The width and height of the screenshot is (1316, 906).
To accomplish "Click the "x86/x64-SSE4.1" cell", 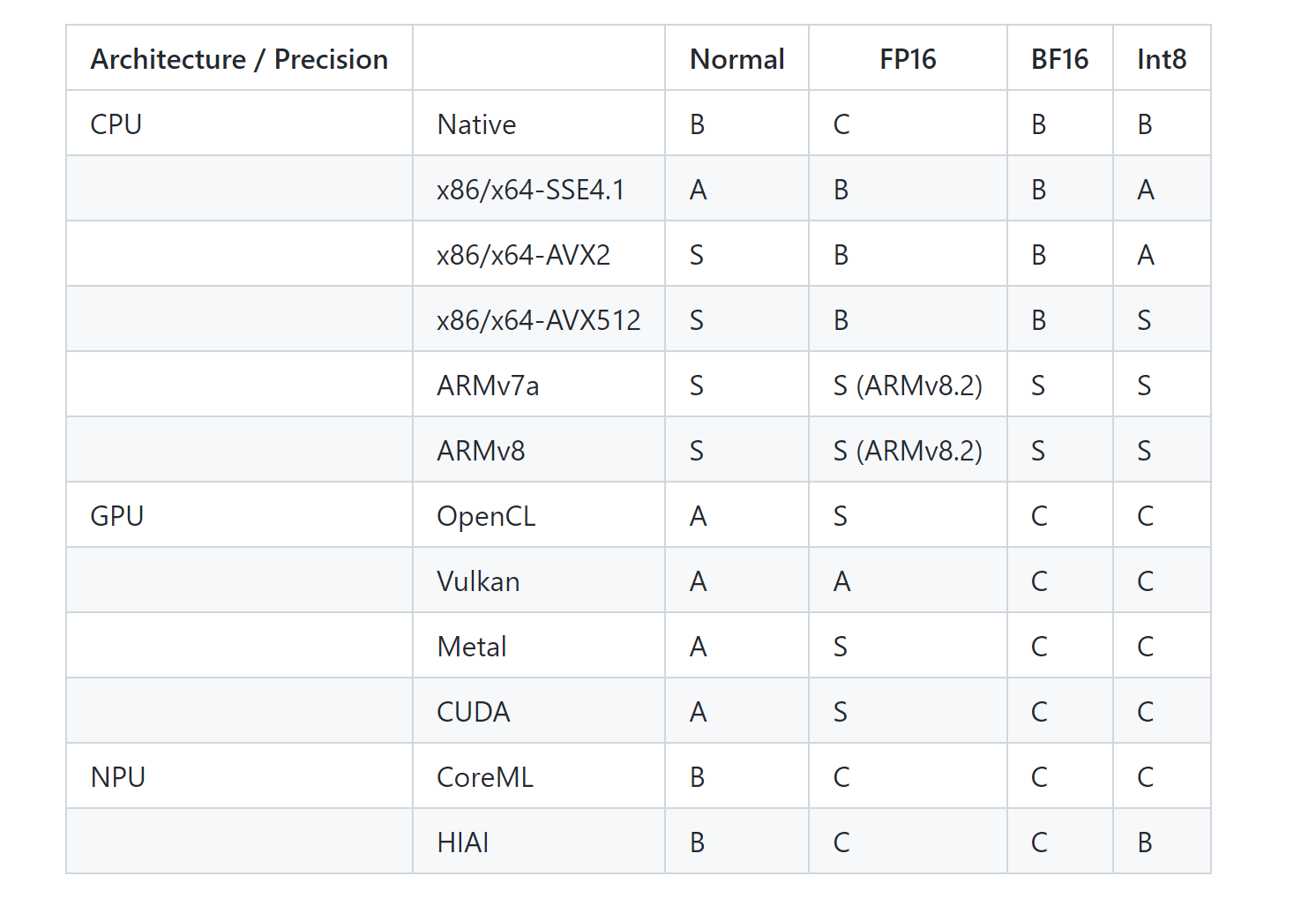I will (x=531, y=190).
